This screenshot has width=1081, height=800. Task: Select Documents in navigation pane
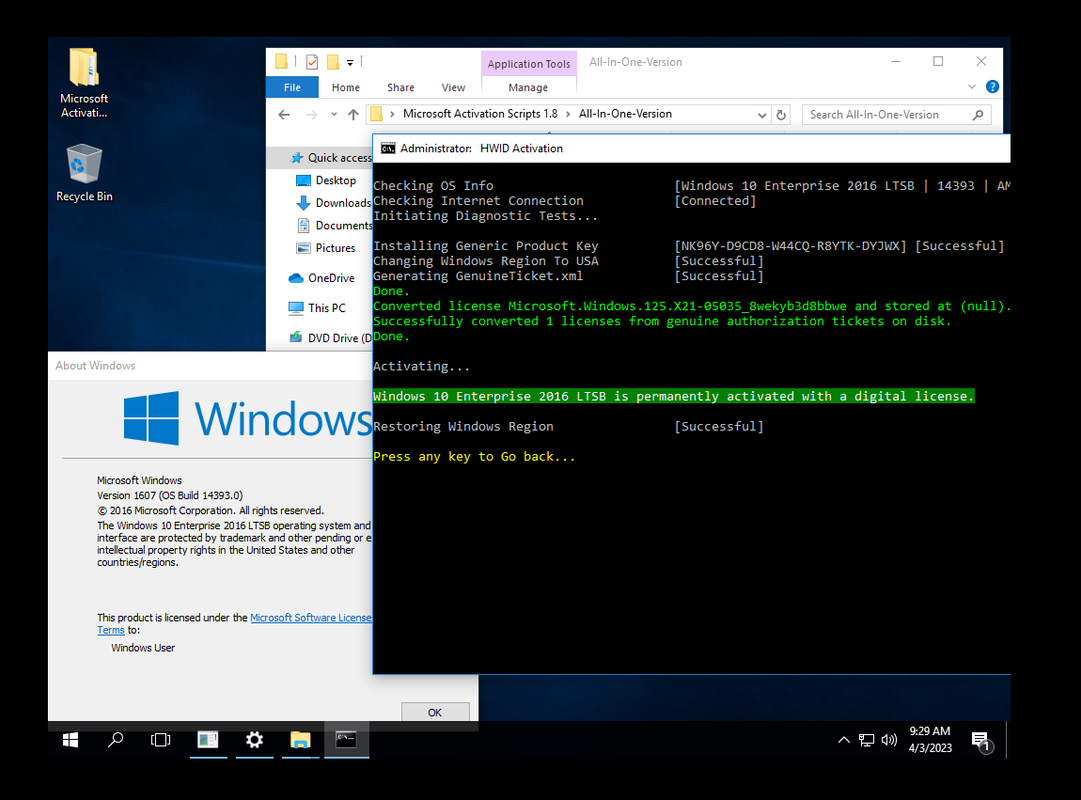[x=334, y=226]
